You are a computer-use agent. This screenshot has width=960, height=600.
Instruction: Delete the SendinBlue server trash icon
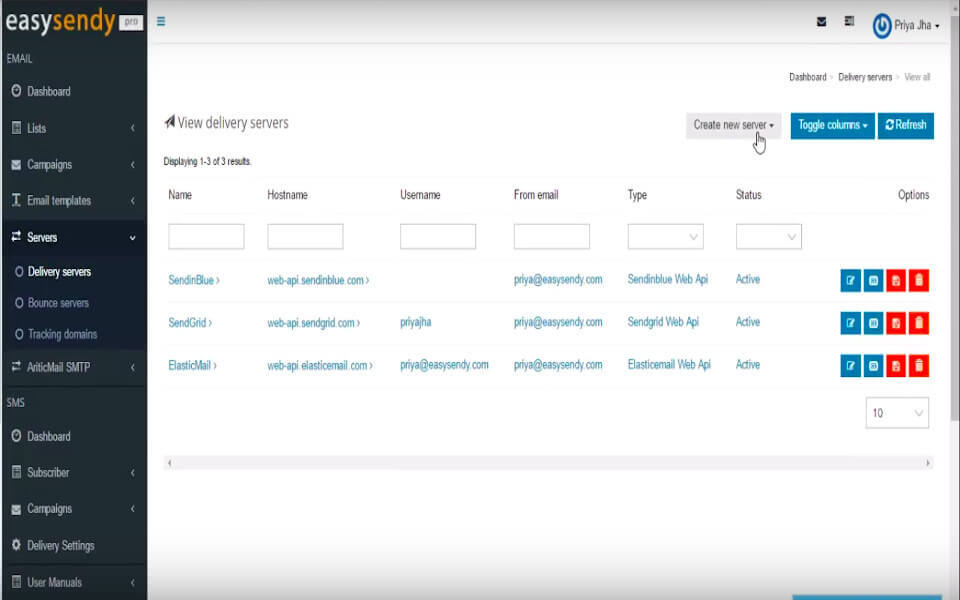918,280
